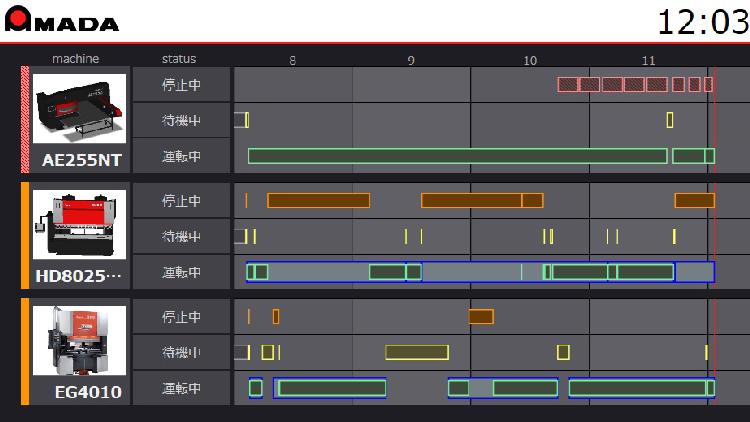The width and height of the screenshot is (750, 422).
Task: Click EG4010 運転中 status label
Action: 181,388
